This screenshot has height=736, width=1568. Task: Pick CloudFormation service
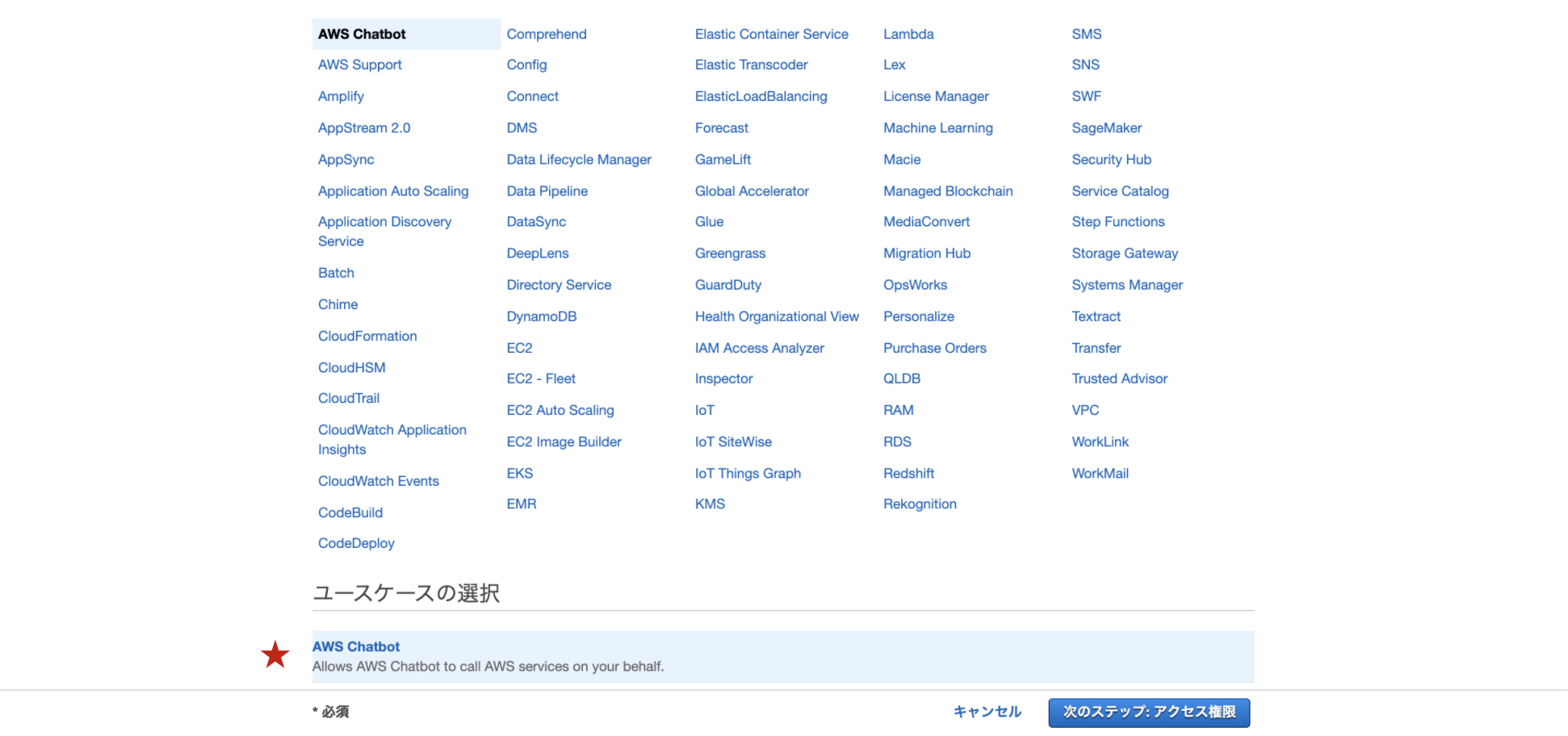tap(367, 336)
